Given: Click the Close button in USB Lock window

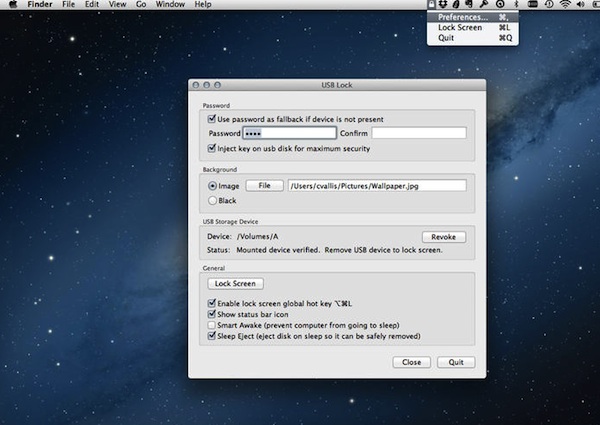Looking at the screenshot, I should pos(411,362).
